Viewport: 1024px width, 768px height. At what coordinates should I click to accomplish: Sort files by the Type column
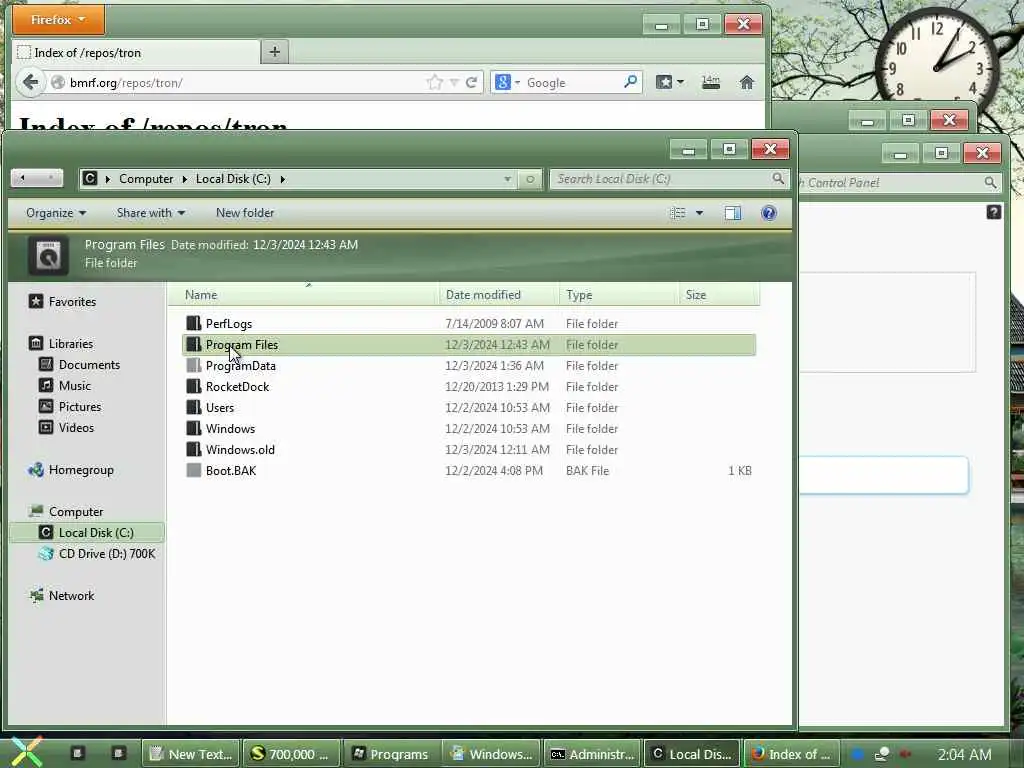click(619, 295)
